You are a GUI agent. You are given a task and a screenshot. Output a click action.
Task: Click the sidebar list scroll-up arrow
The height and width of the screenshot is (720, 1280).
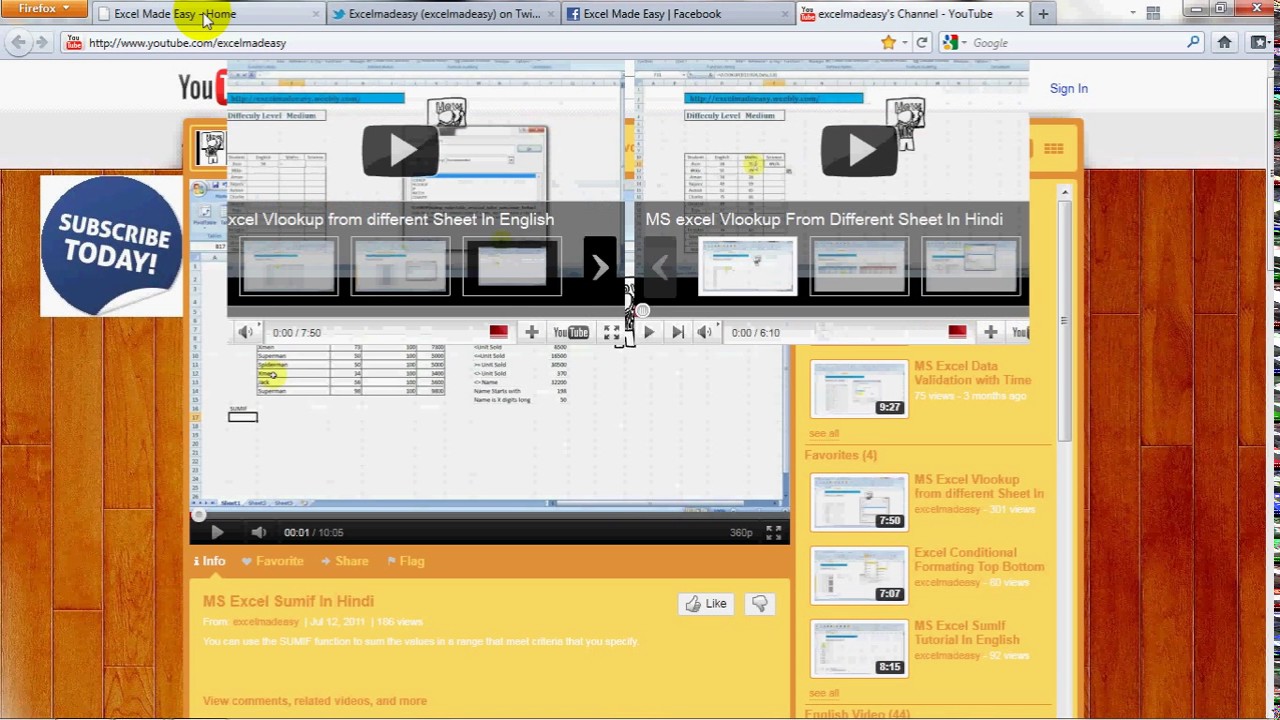pyautogui.click(x=1064, y=192)
